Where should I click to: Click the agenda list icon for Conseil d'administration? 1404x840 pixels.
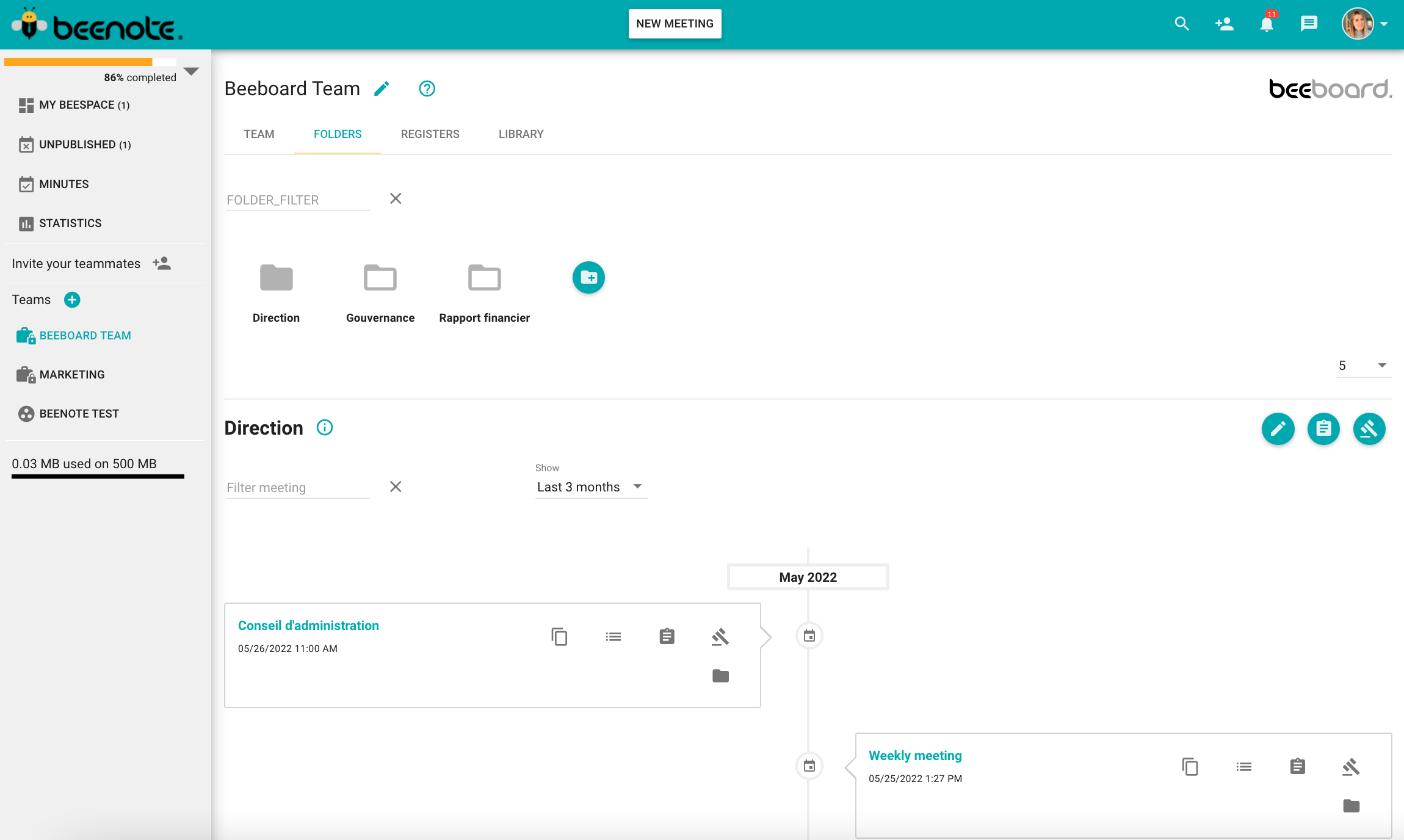[x=613, y=636]
